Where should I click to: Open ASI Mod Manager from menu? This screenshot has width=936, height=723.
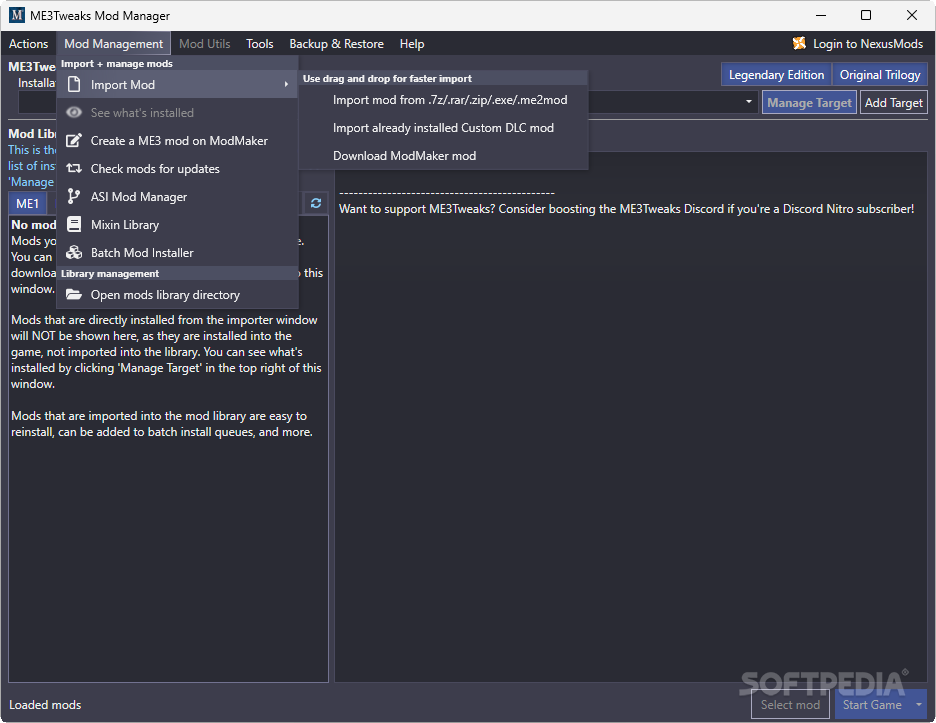point(177,196)
